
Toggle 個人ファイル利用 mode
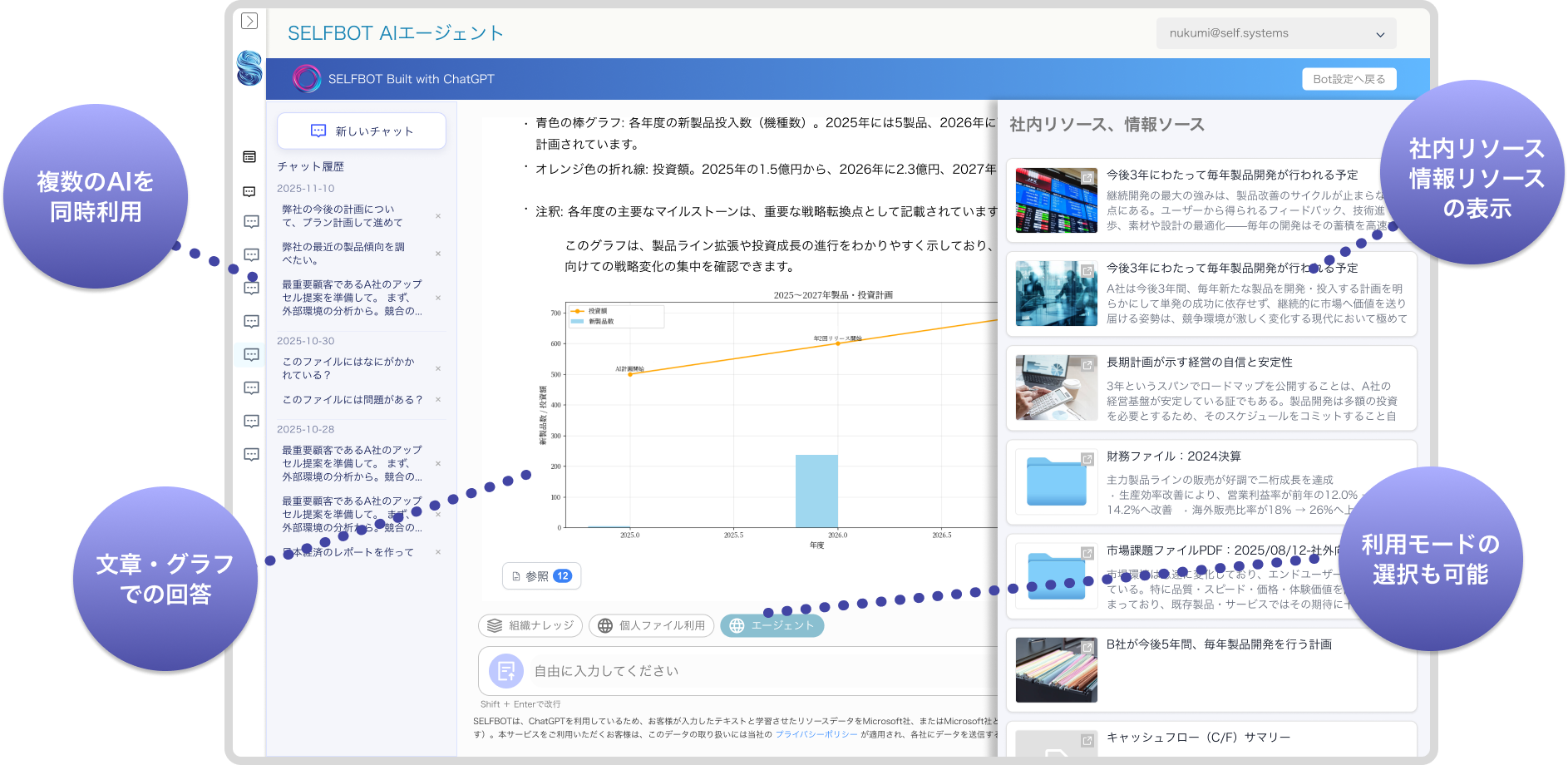[x=651, y=625]
